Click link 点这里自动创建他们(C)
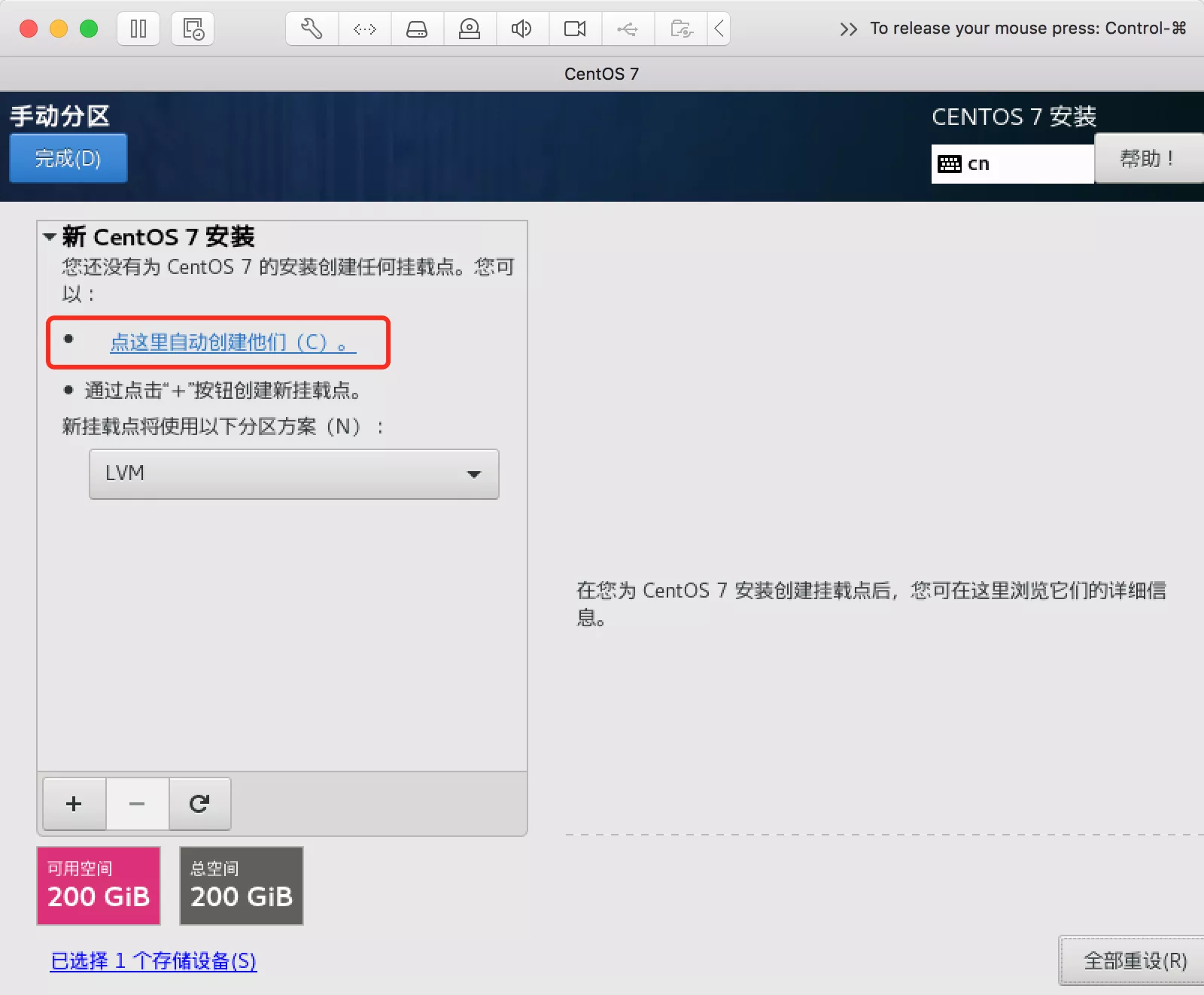The height and width of the screenshot is (995, 1204). (233, 342)
